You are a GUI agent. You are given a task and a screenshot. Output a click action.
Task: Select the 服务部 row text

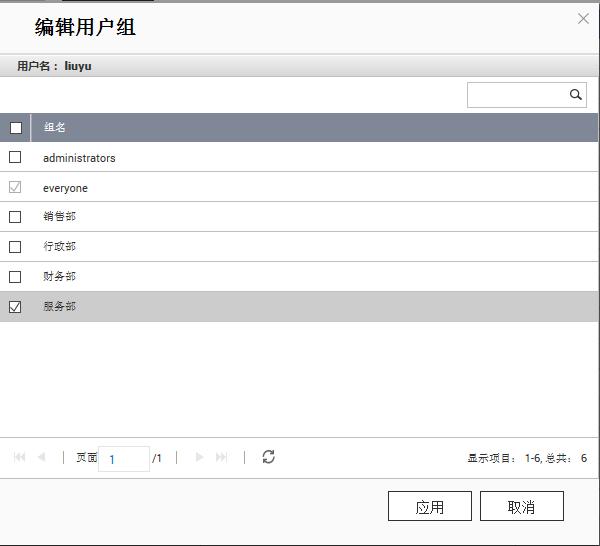coord(59,306)
